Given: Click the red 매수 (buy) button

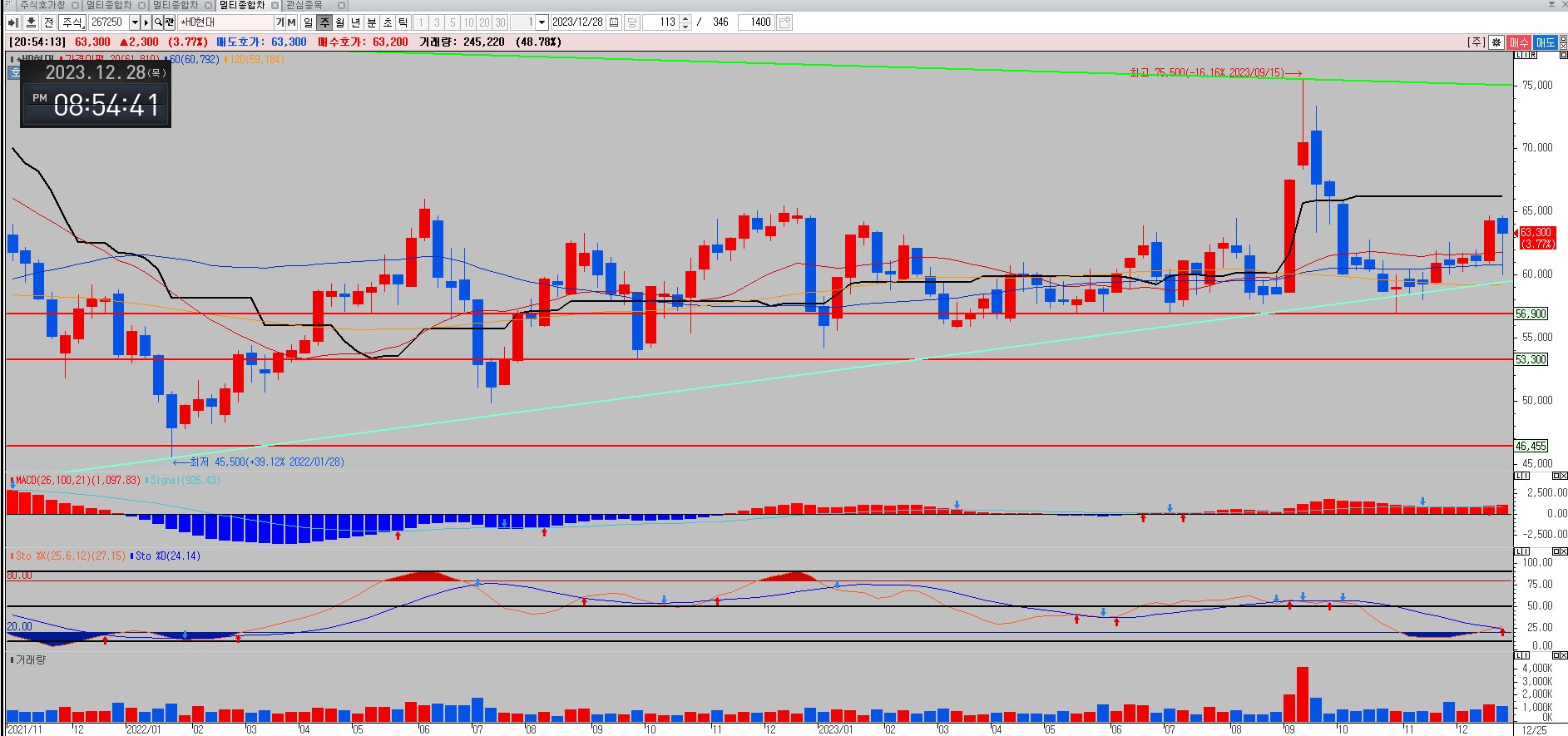Looking at the screenshot, I should (x=1519, y=42).
